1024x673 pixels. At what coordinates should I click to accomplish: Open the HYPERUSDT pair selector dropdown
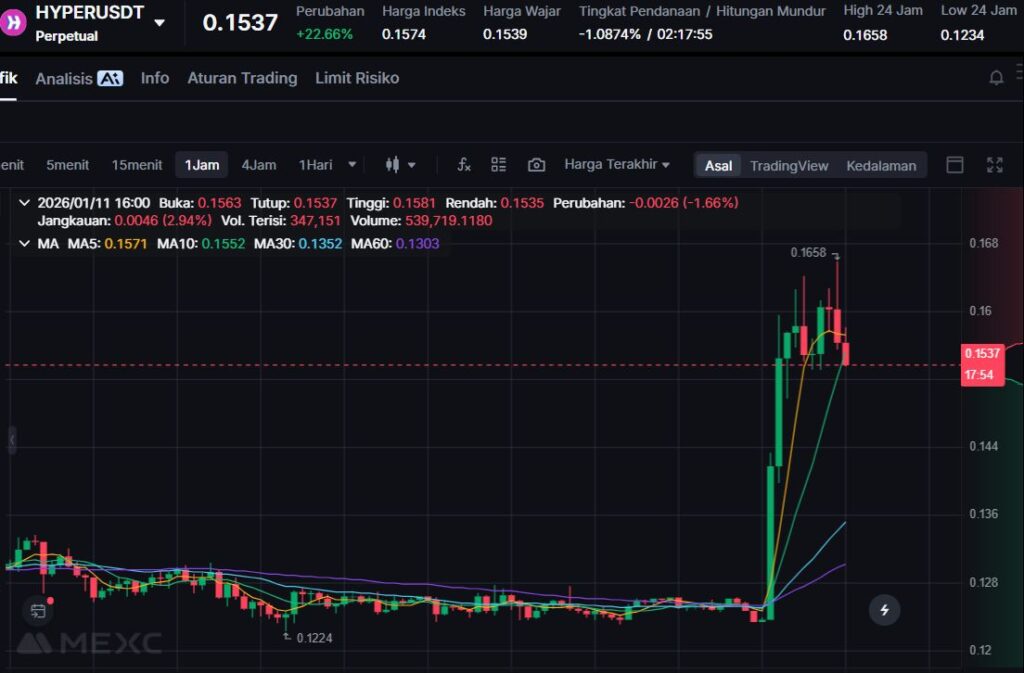coord(160,22)
